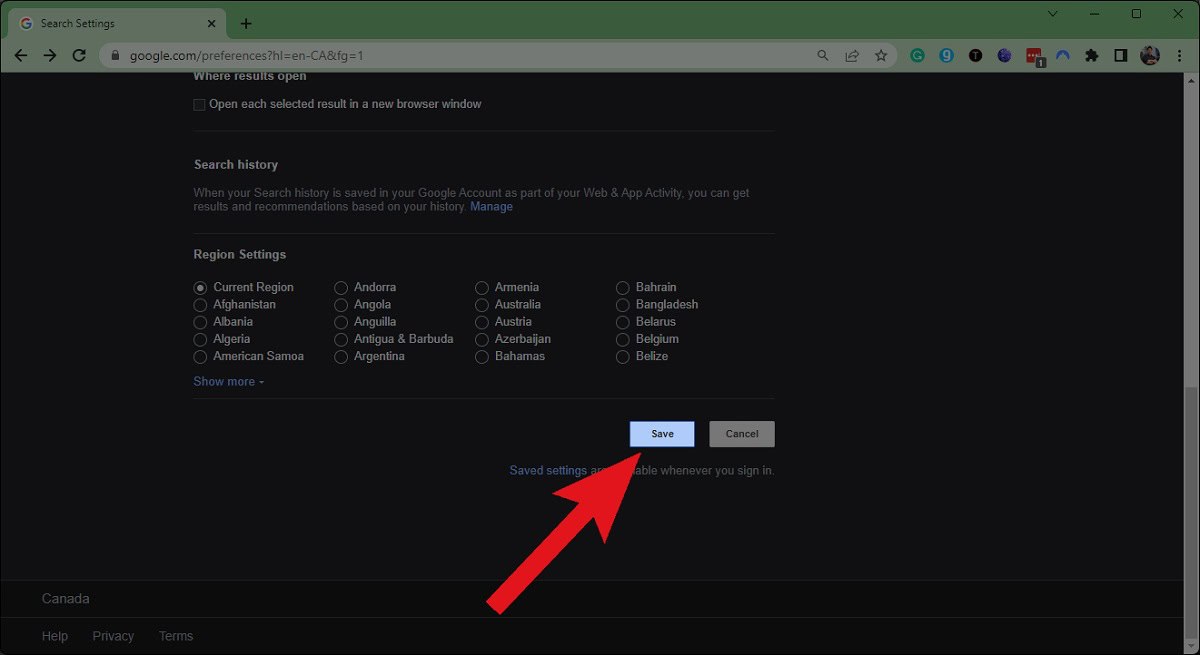This screenshot has width=1200, height=655.
Task: Click the bookmark star icon
Action: tap(880, 56)
